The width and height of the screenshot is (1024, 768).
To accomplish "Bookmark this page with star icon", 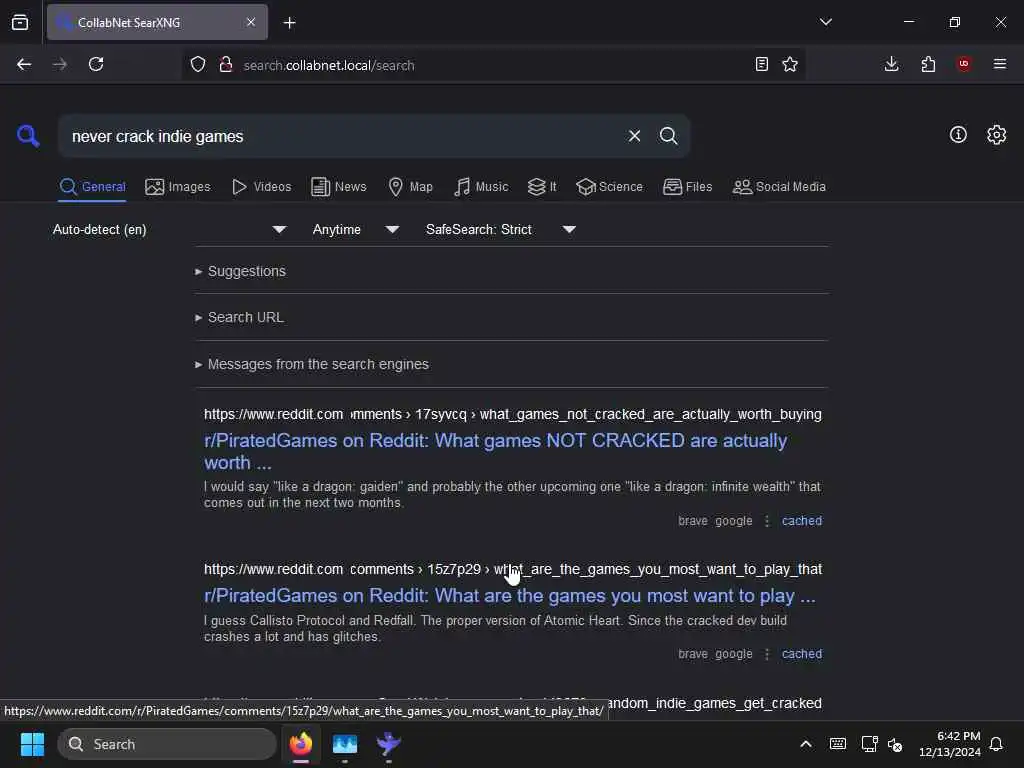I will [x=790, y=64].
